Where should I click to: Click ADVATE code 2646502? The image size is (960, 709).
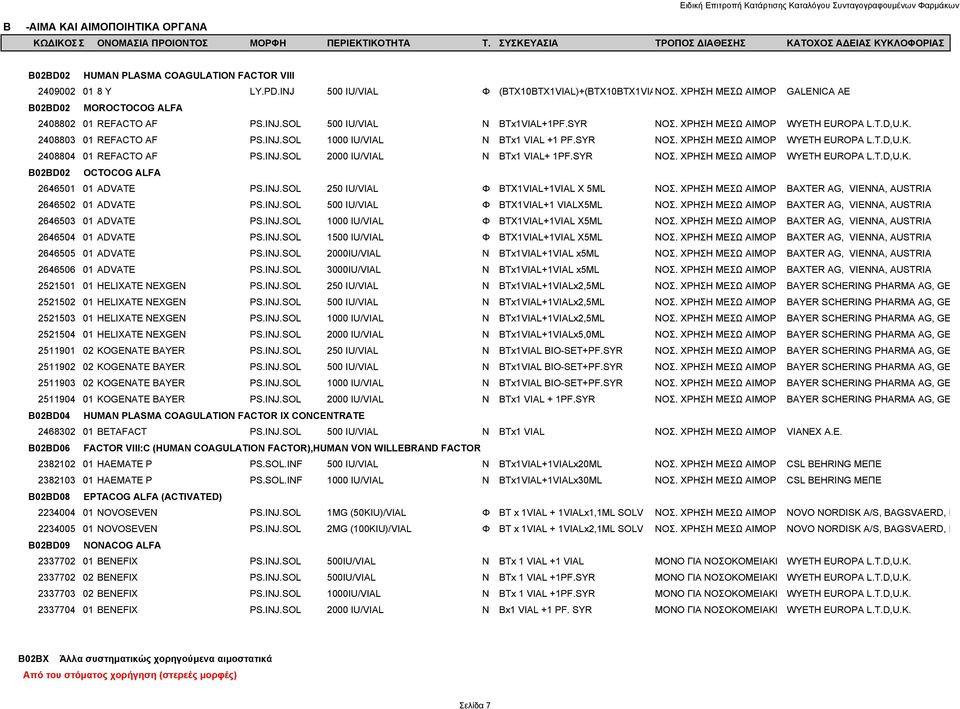point(56,205)
